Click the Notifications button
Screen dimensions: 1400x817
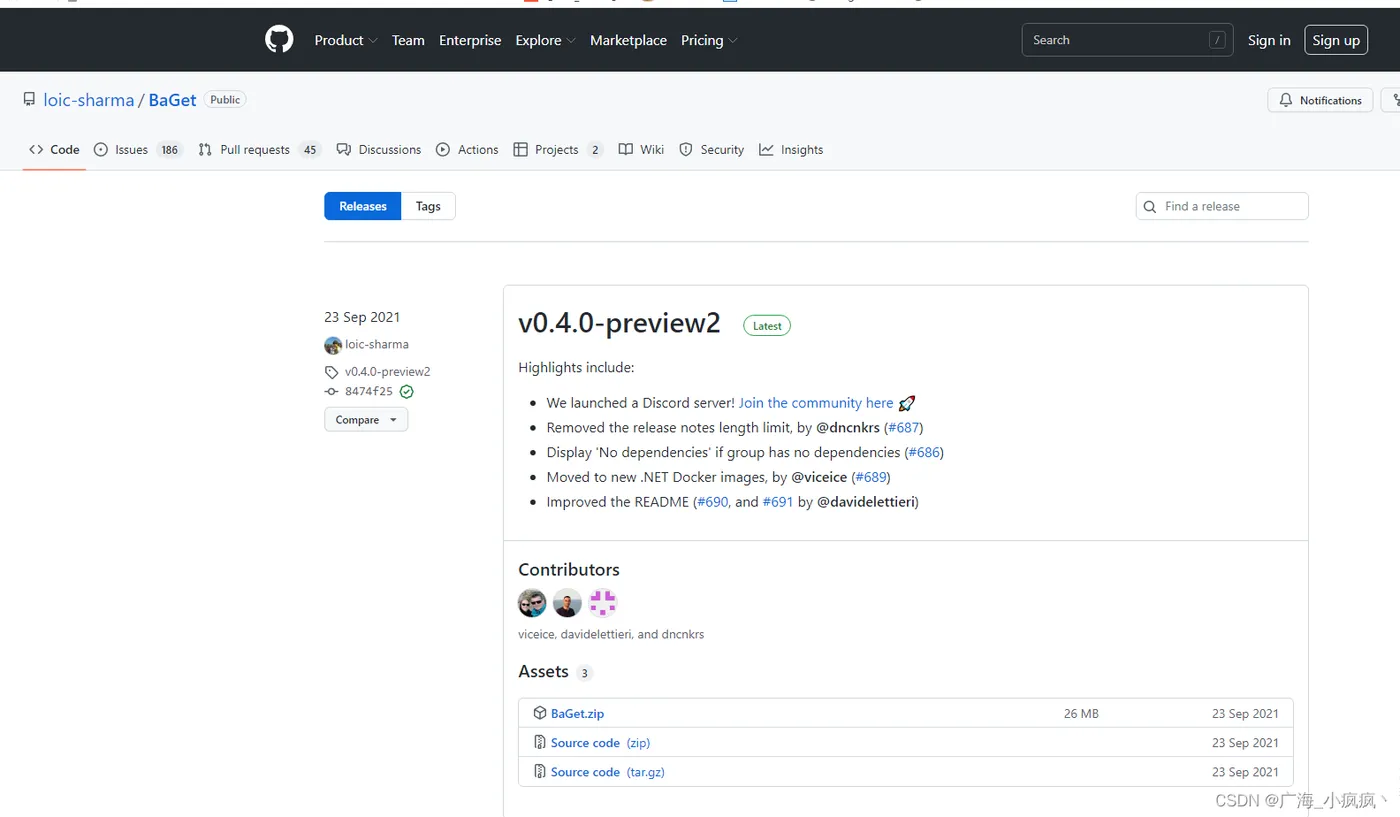1321,100
